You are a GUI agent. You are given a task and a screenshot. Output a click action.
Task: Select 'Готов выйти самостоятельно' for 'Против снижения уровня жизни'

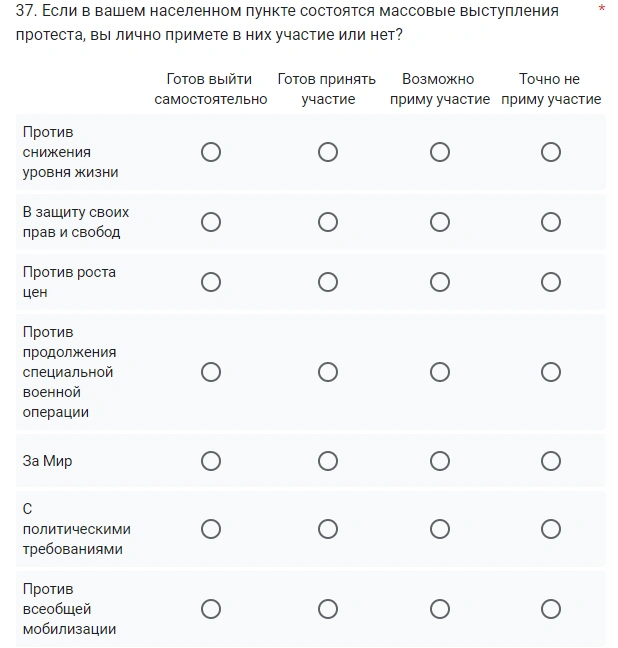point(211,152)
